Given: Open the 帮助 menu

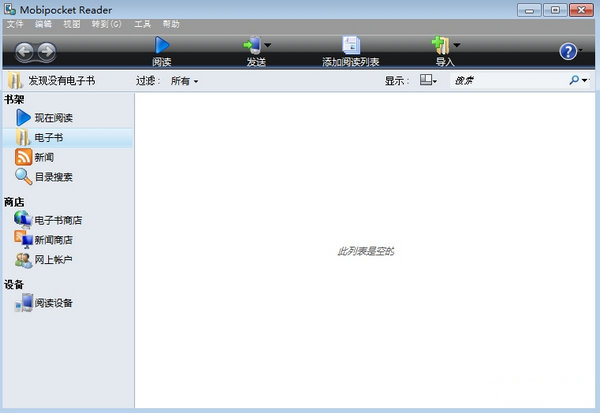Looking at the screenshot, I should tap(171, 24).
